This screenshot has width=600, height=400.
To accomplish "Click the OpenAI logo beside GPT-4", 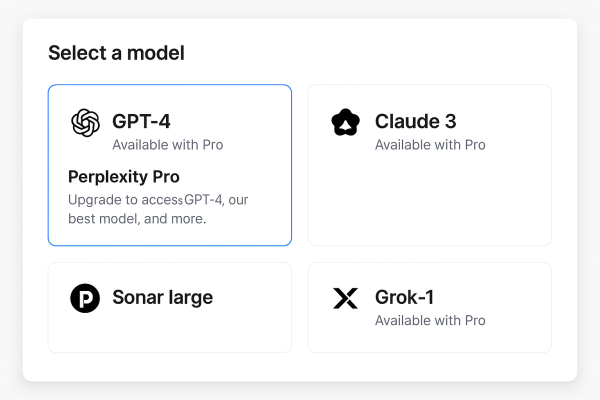I will [85, 123].
